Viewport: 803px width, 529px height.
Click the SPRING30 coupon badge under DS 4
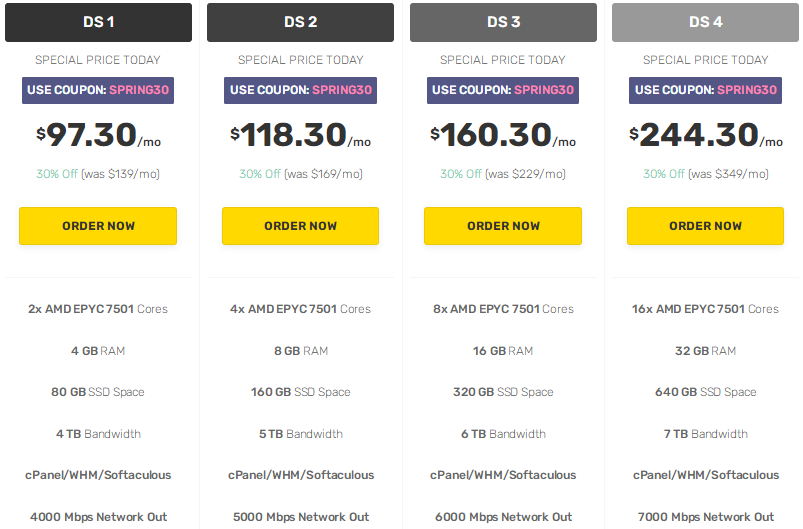pos(705,90)
